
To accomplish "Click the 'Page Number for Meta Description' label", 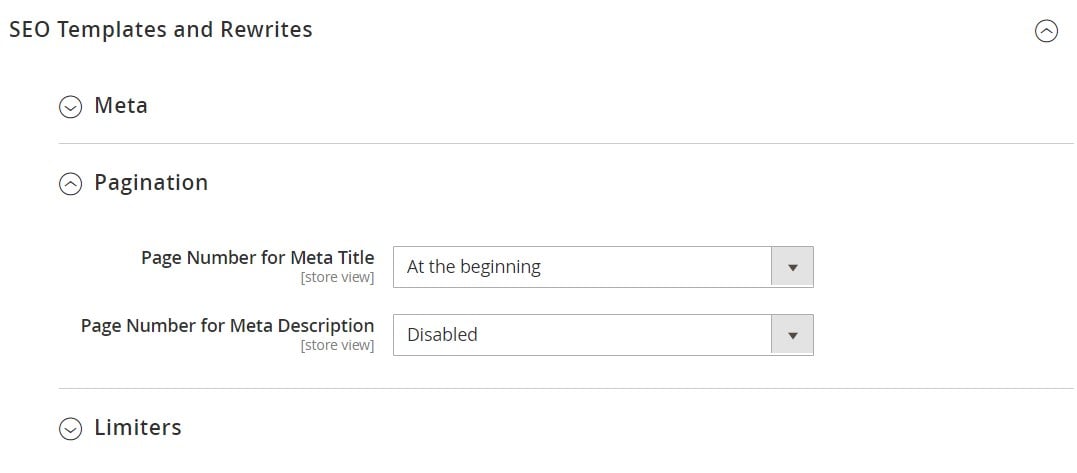I will point(227,325).
